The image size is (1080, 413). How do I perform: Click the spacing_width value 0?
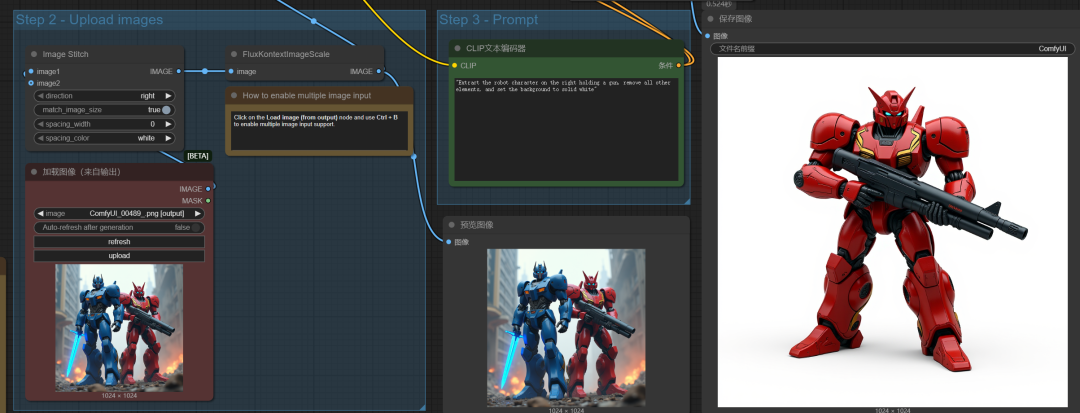click(152, 125)
